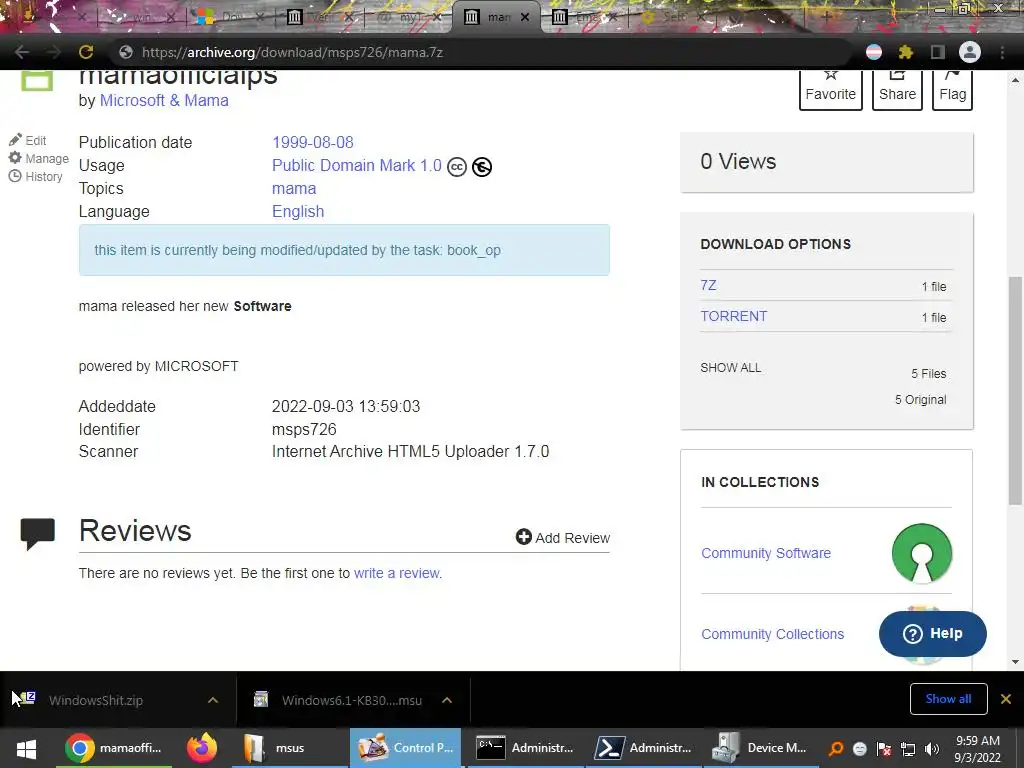
Task: Switch to Administrator PowerShell taskbar item
Action: click(642, 748)
